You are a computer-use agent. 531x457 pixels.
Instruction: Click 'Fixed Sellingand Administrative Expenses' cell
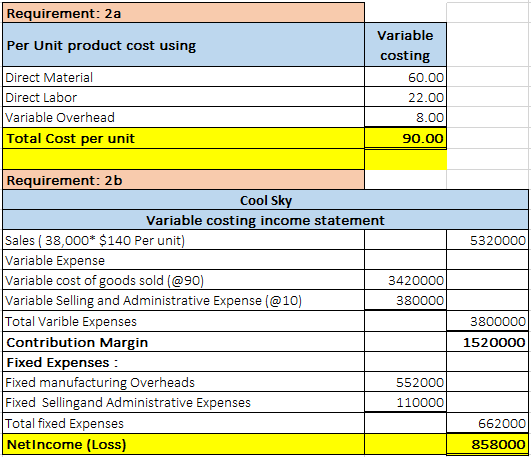point(184,402)
